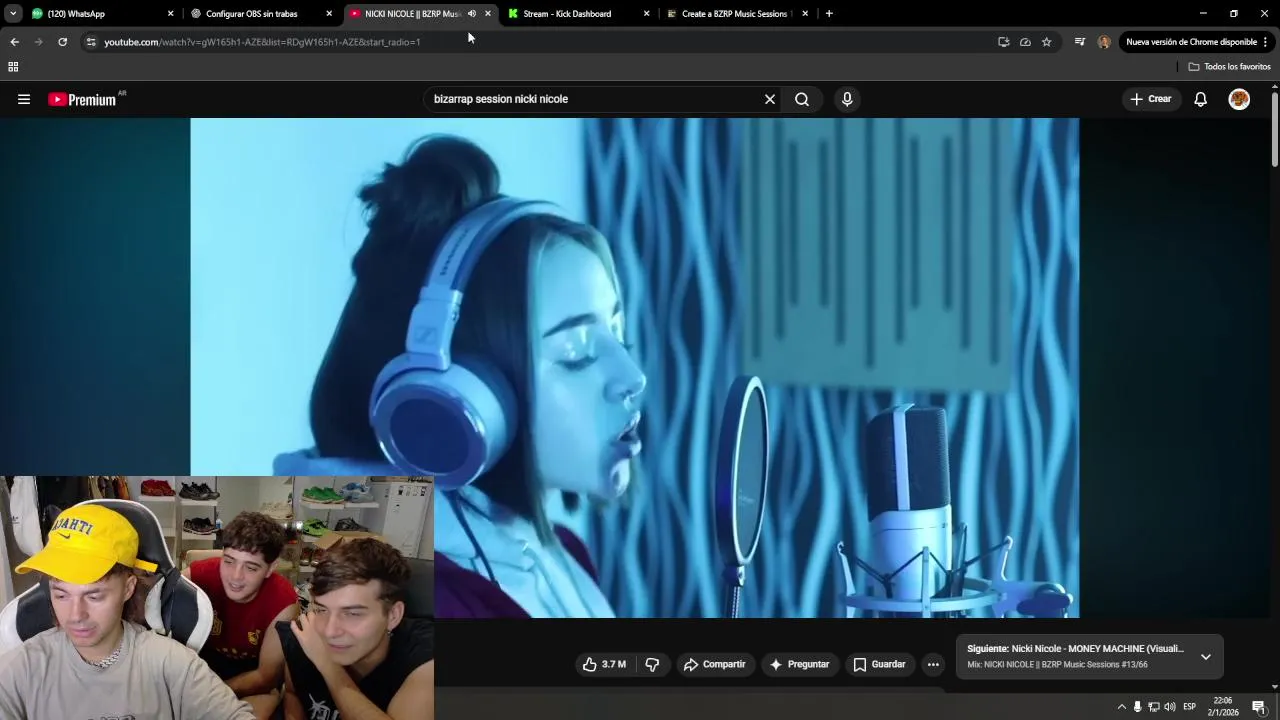Open the YouTube account avatar menu
Image resolution: width=1280 pixels, height=720 pixels.
[1239, 99]
